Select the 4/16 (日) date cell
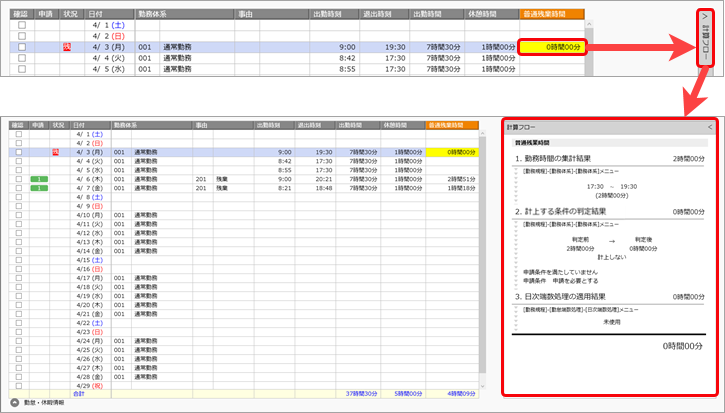Image resolution: width=725 pixels, height=413 pixels. 90,269
